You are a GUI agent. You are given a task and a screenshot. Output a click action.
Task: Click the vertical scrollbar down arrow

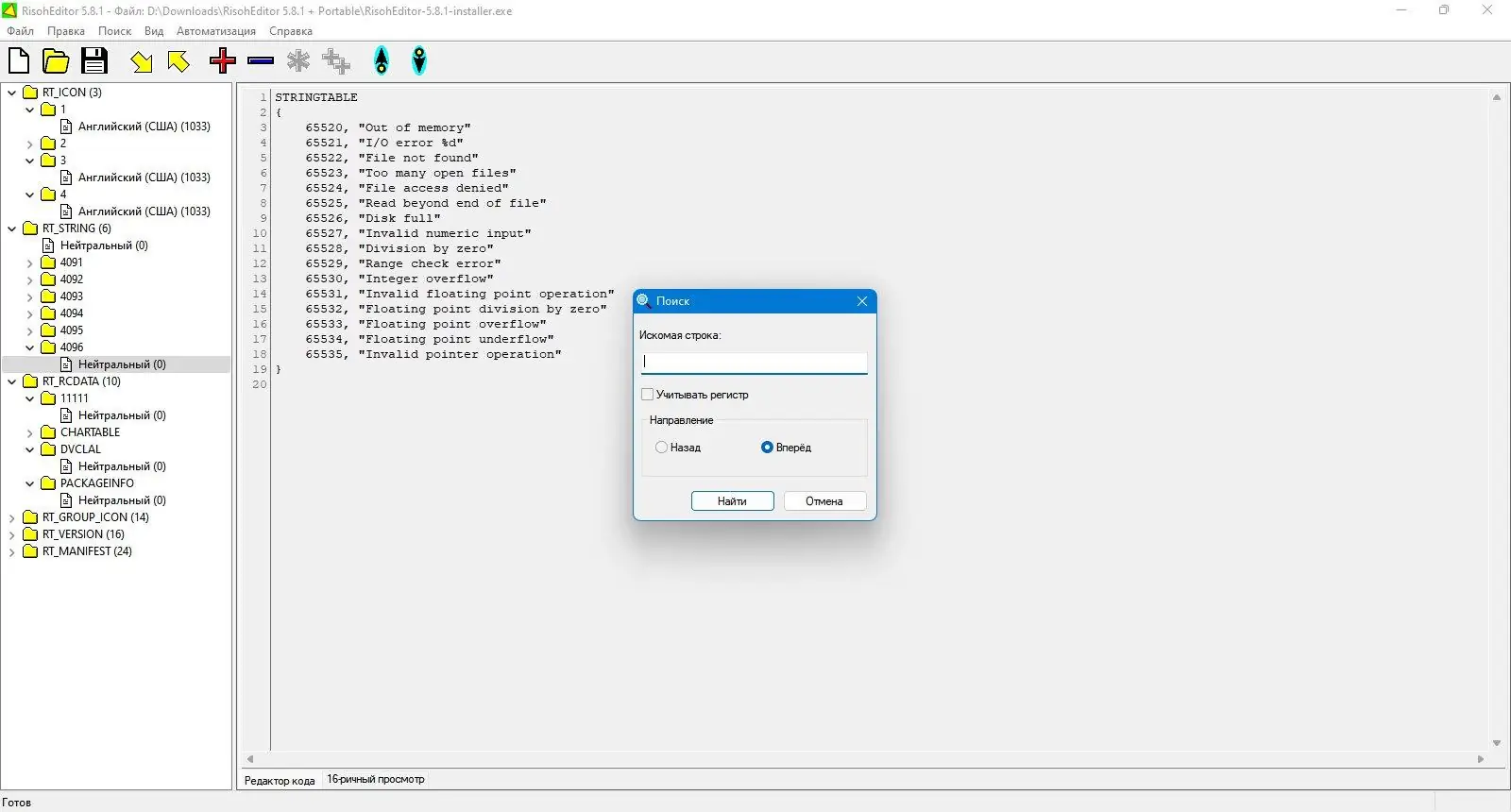point(1497,743)
